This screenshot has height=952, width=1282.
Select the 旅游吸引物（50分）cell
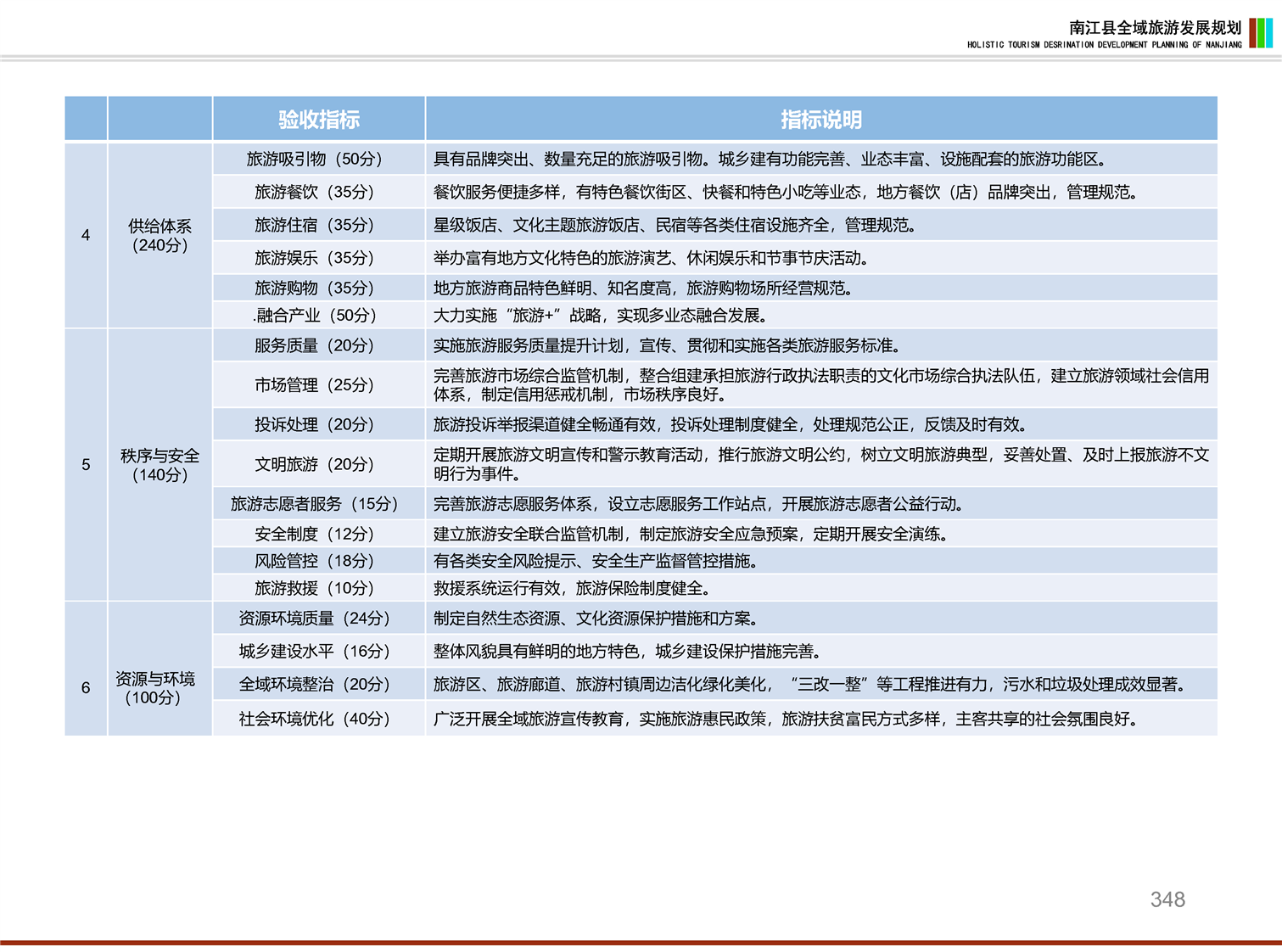coord(318,159)
